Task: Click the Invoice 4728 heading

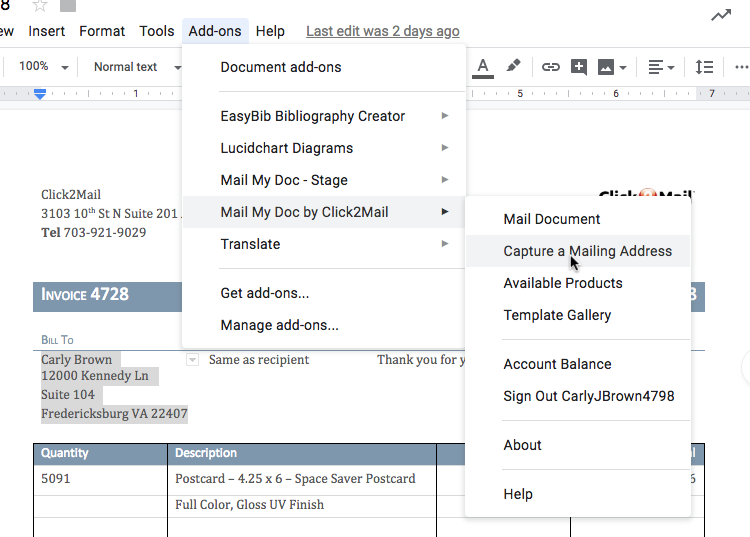Action: click(85, 294)
